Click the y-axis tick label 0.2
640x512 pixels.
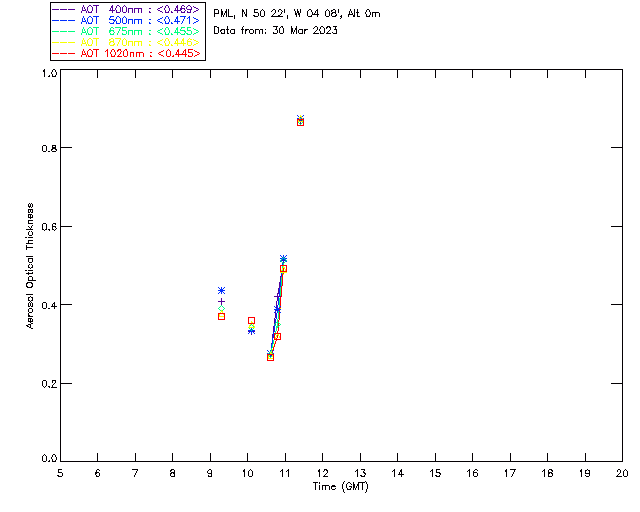tap(49, 384)
